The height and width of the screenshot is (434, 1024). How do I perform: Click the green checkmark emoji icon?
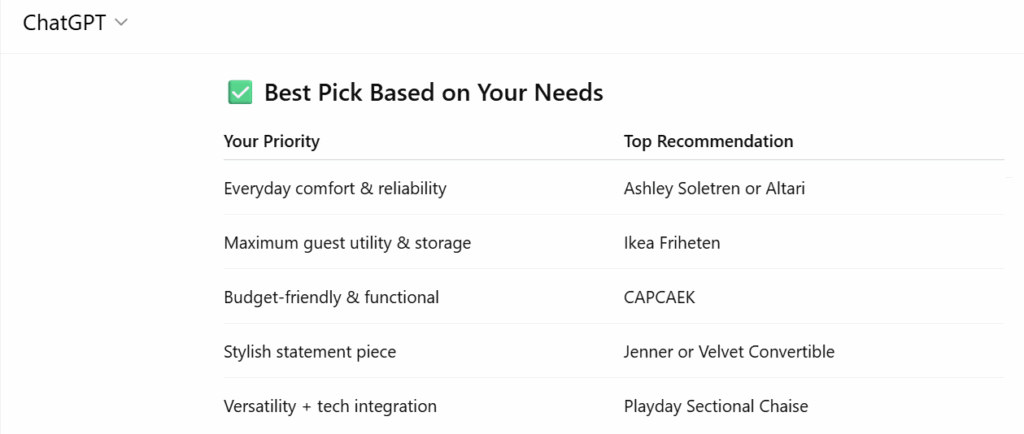(x=239, y=93)
